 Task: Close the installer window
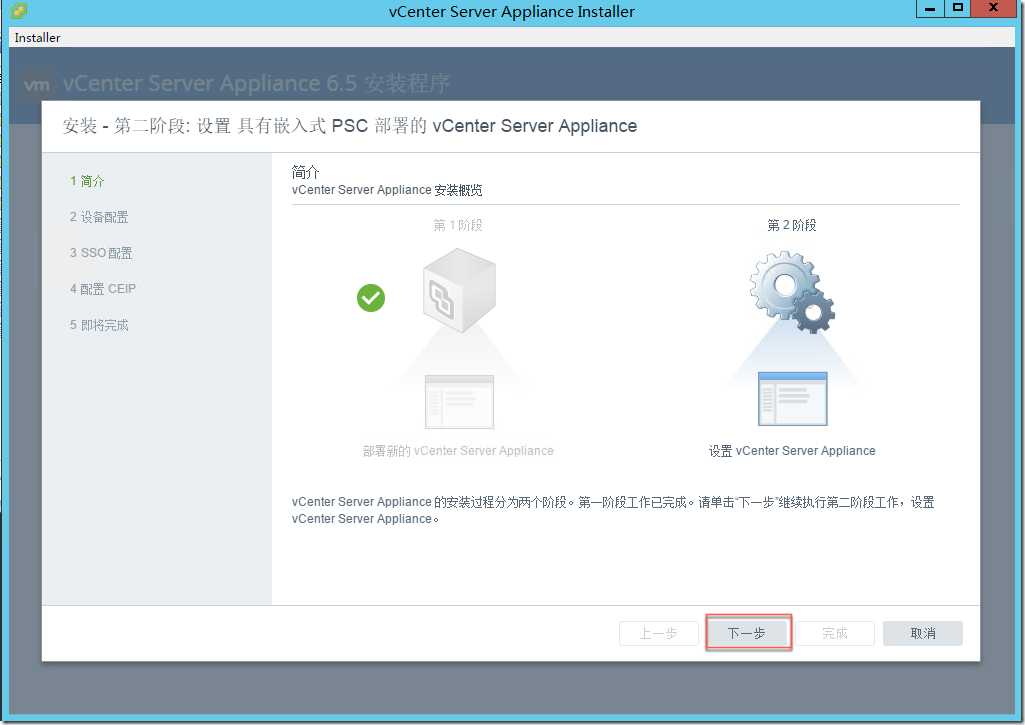994,8
